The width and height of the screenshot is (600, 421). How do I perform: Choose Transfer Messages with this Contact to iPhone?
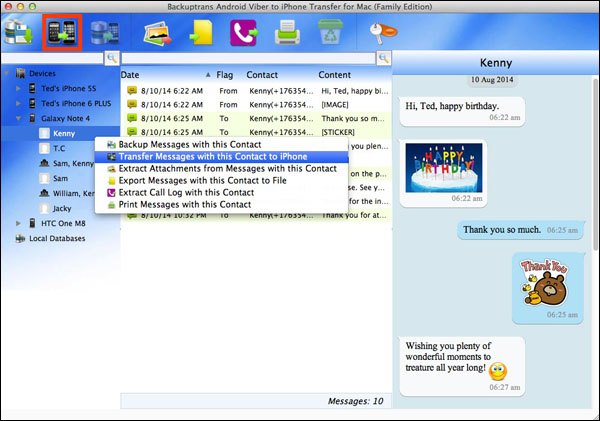click(222, 157)
